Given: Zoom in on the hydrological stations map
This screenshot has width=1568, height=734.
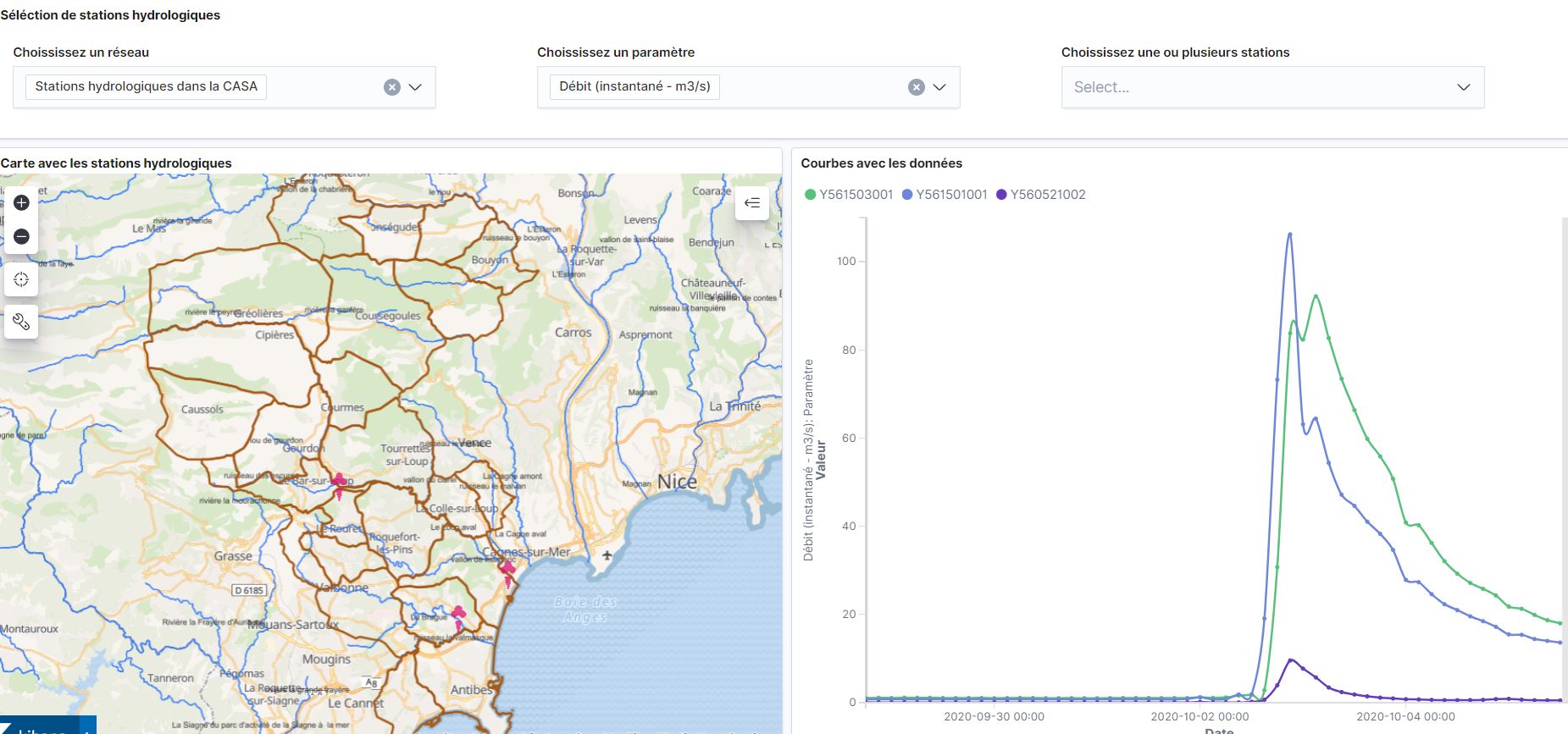Looking at the screenshot, I should (21, 202).
